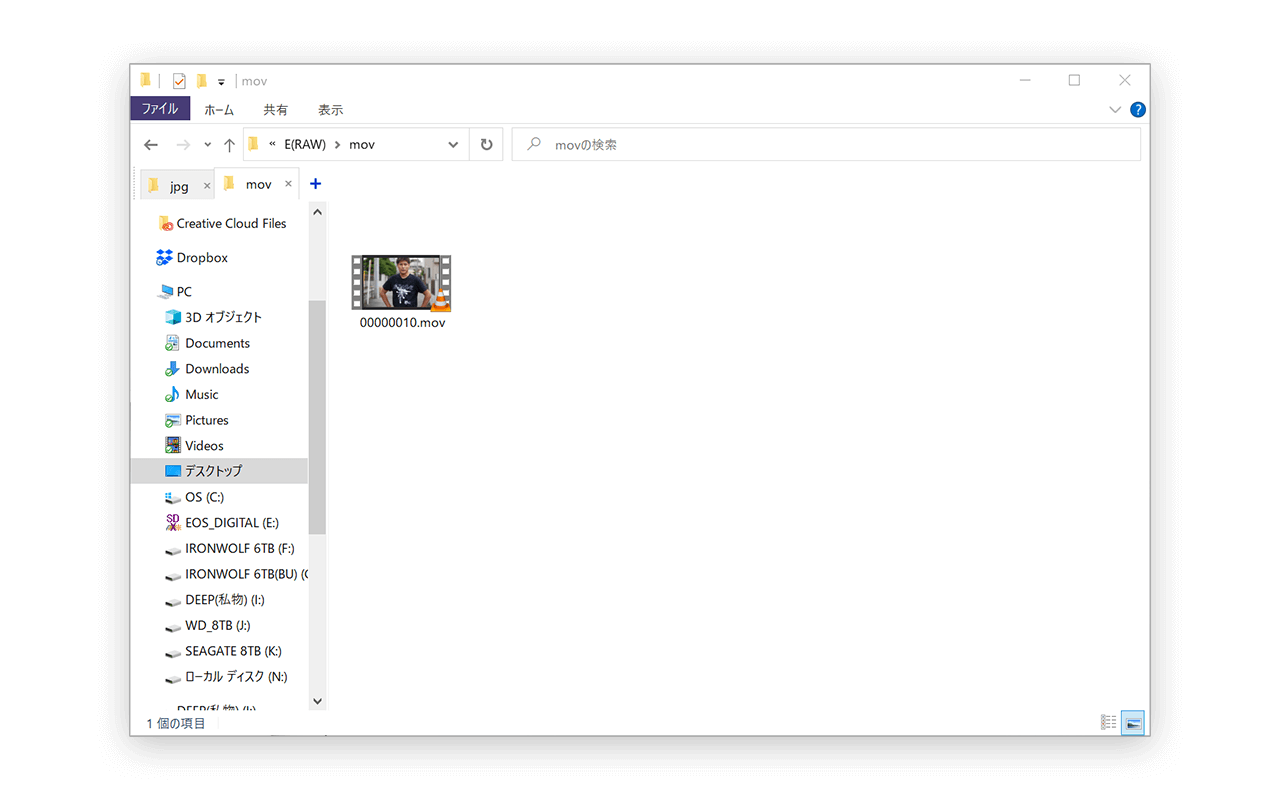Click the 00000010.mov file name

click(402, 323)
